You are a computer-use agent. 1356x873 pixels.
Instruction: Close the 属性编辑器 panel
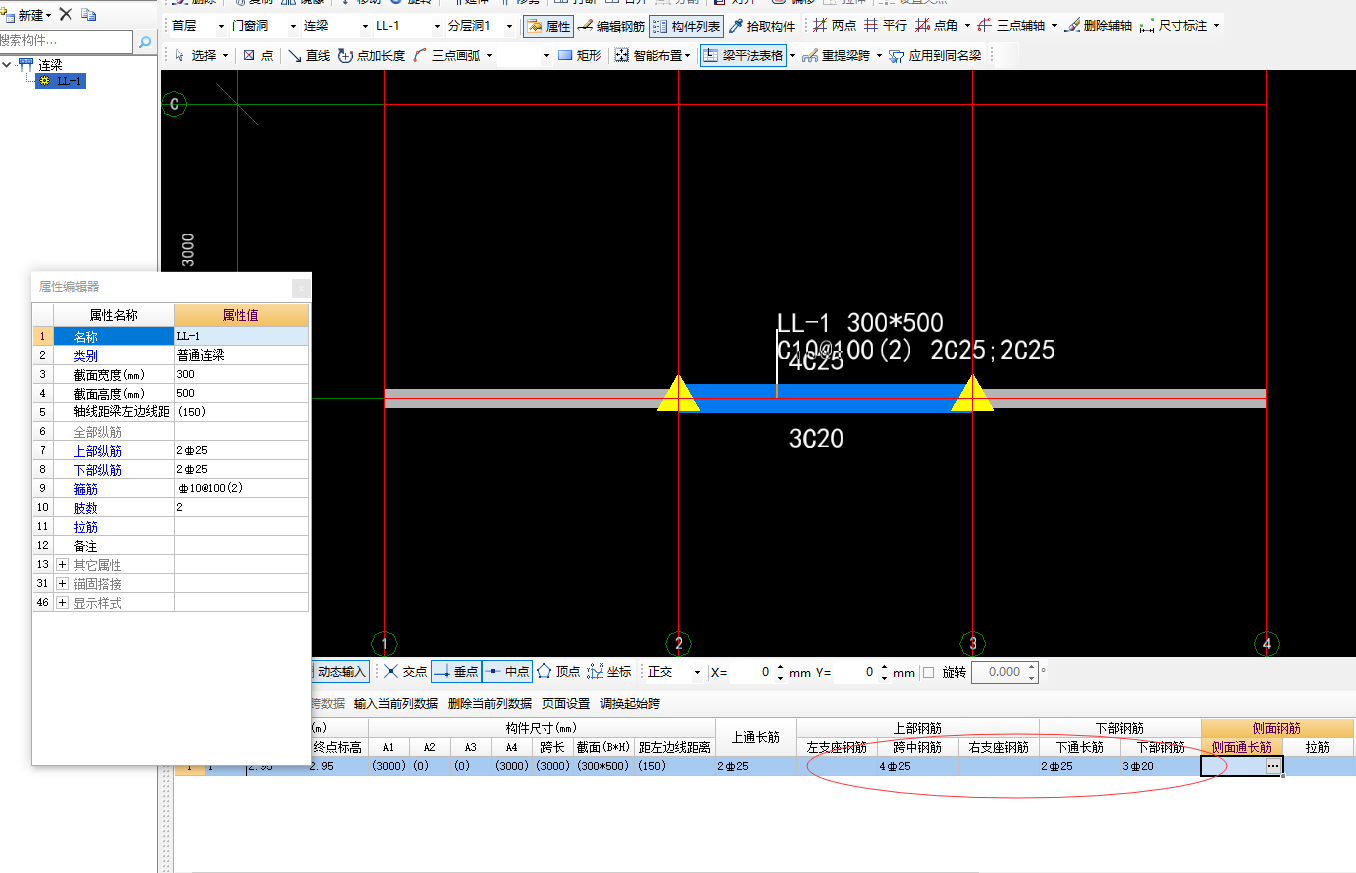[x=301, y=288]
